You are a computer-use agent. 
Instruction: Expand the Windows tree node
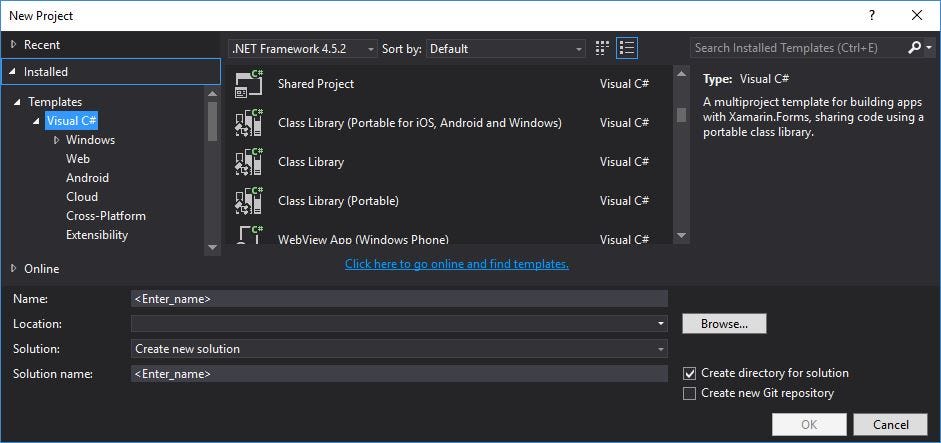[57, 140]
